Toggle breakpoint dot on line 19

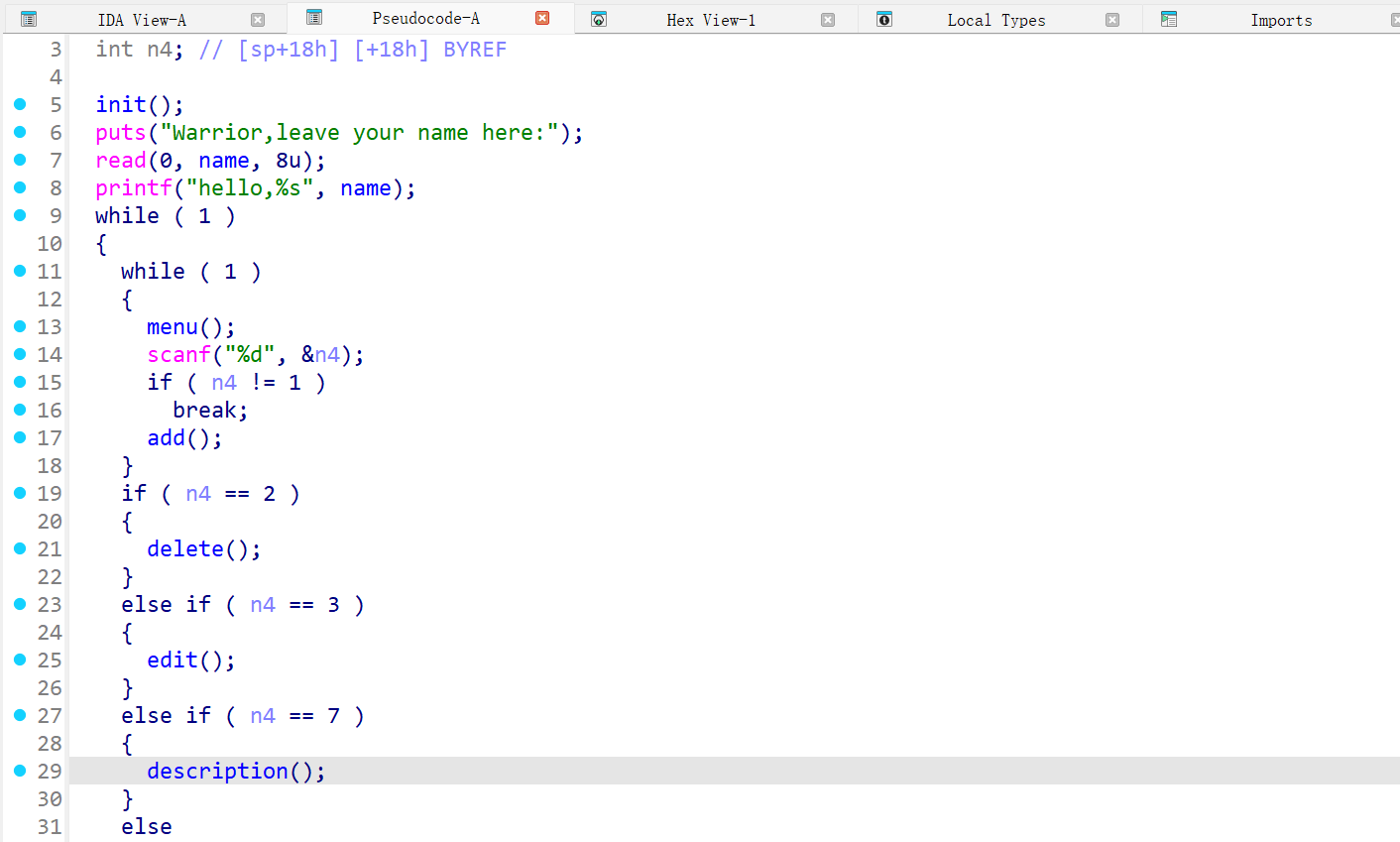[x=20, y=493]
